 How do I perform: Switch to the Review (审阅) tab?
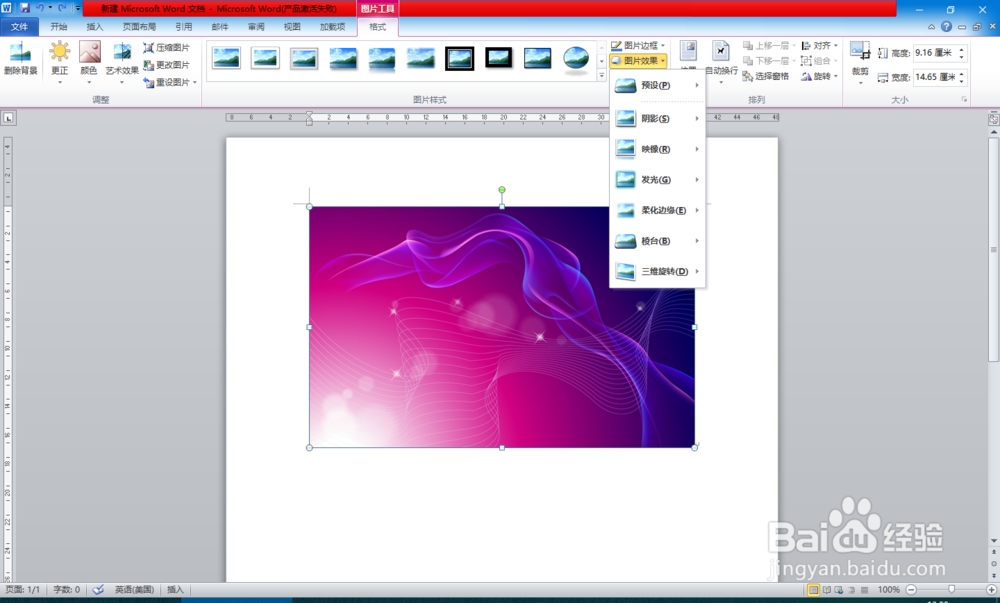click(x=256, y=27)
